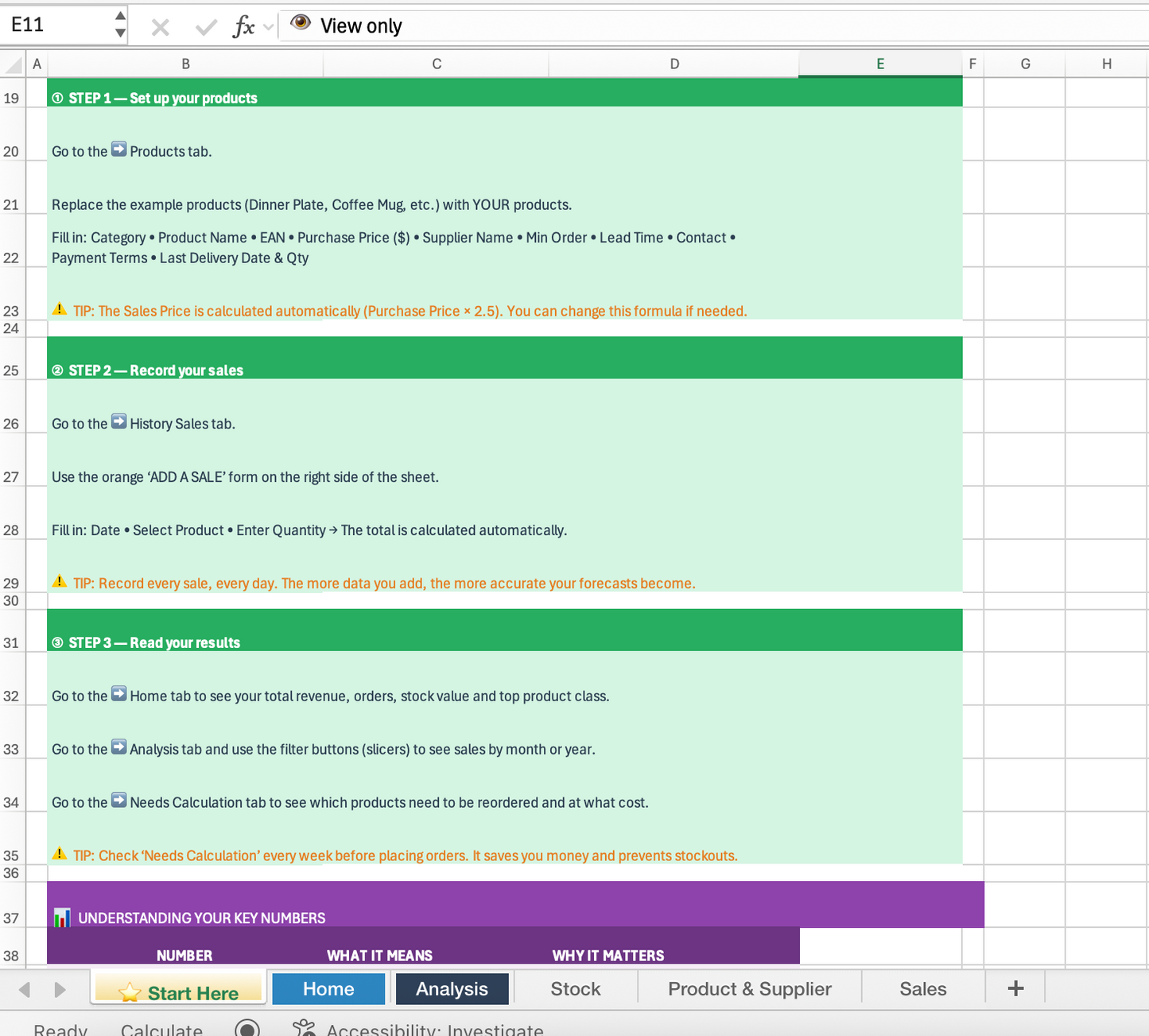Select column B header
1149x1036 pixels.
tap(185, 64)
